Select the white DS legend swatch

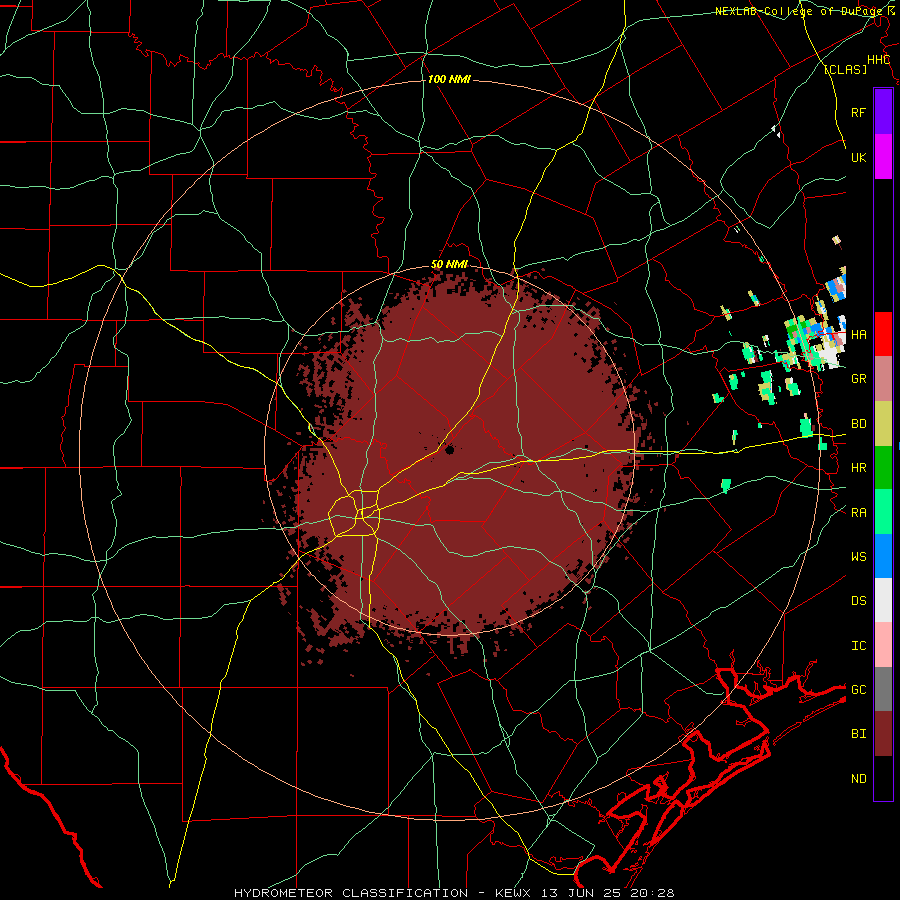pyautogui.click(x=883, y=600)
